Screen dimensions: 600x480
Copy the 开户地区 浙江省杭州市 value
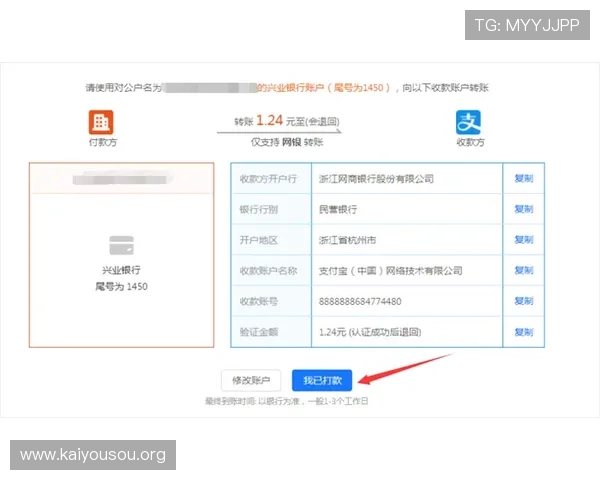pyautogui.click(x=523, y=240)
